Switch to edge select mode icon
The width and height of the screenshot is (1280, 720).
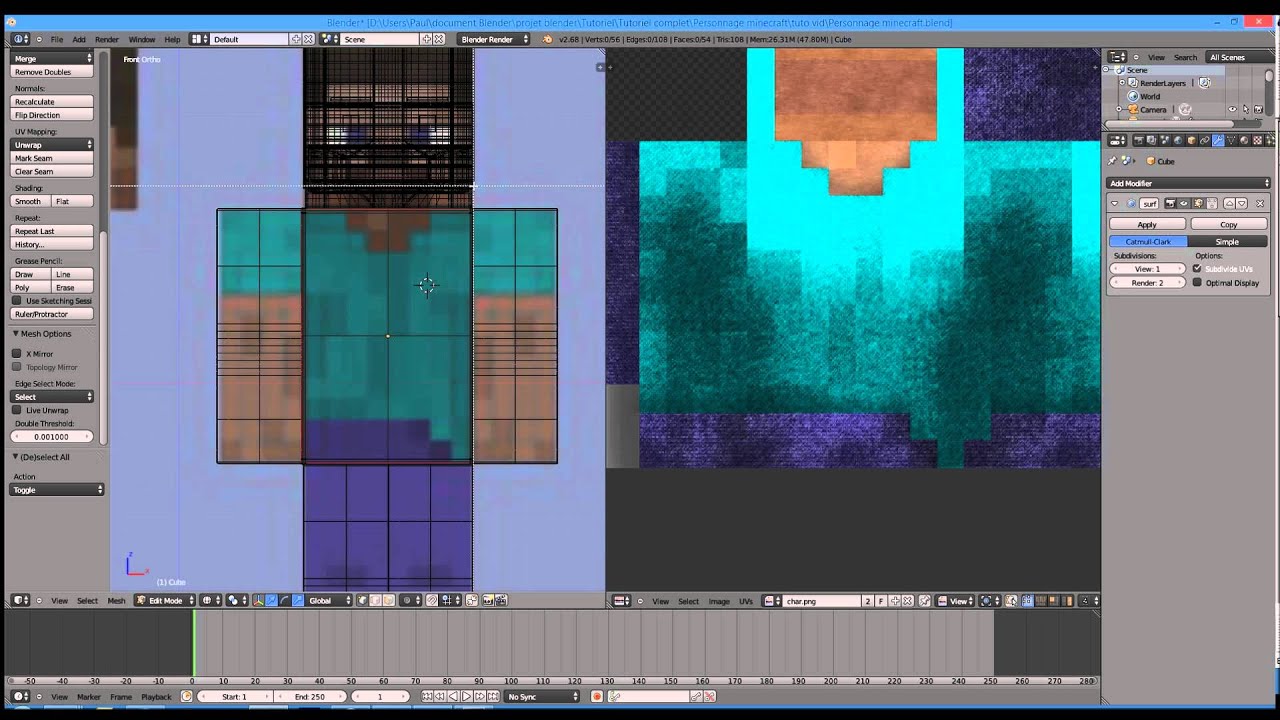click(x=375, y=600)
